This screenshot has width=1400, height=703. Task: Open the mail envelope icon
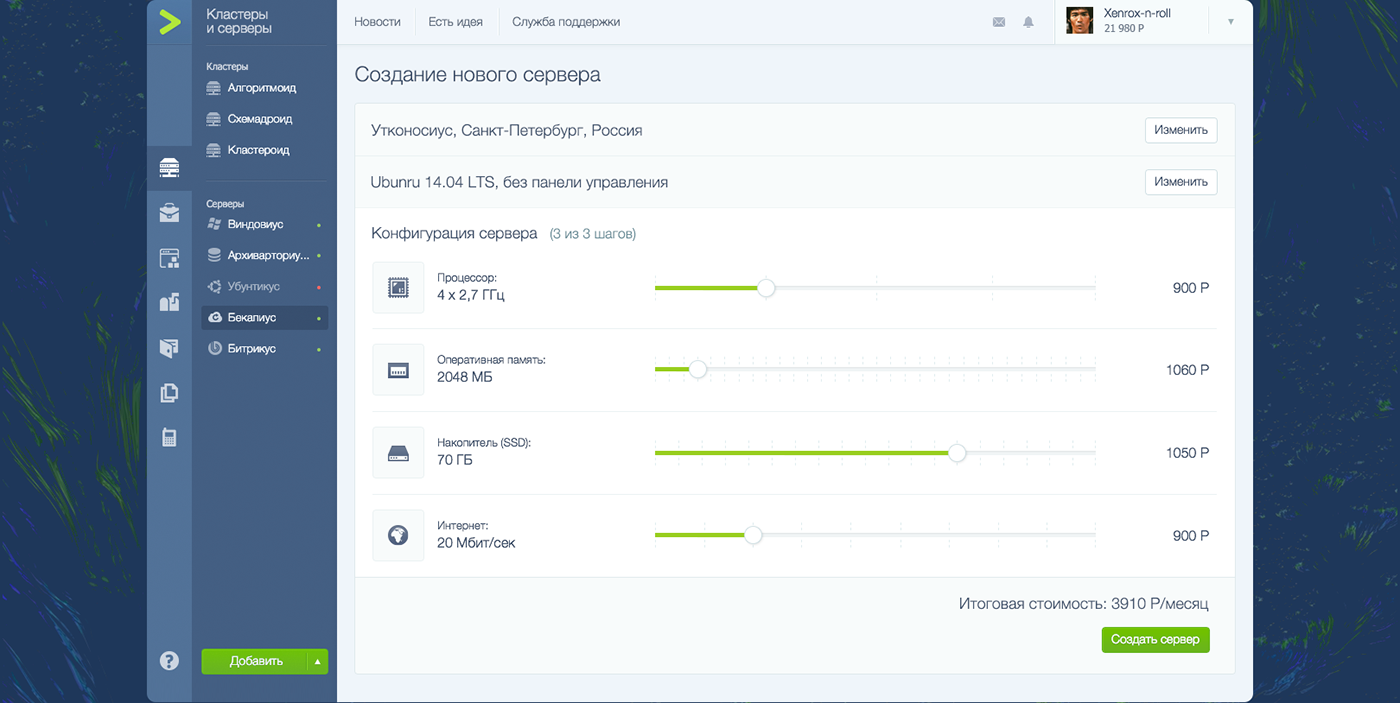[x=998, y=22]
